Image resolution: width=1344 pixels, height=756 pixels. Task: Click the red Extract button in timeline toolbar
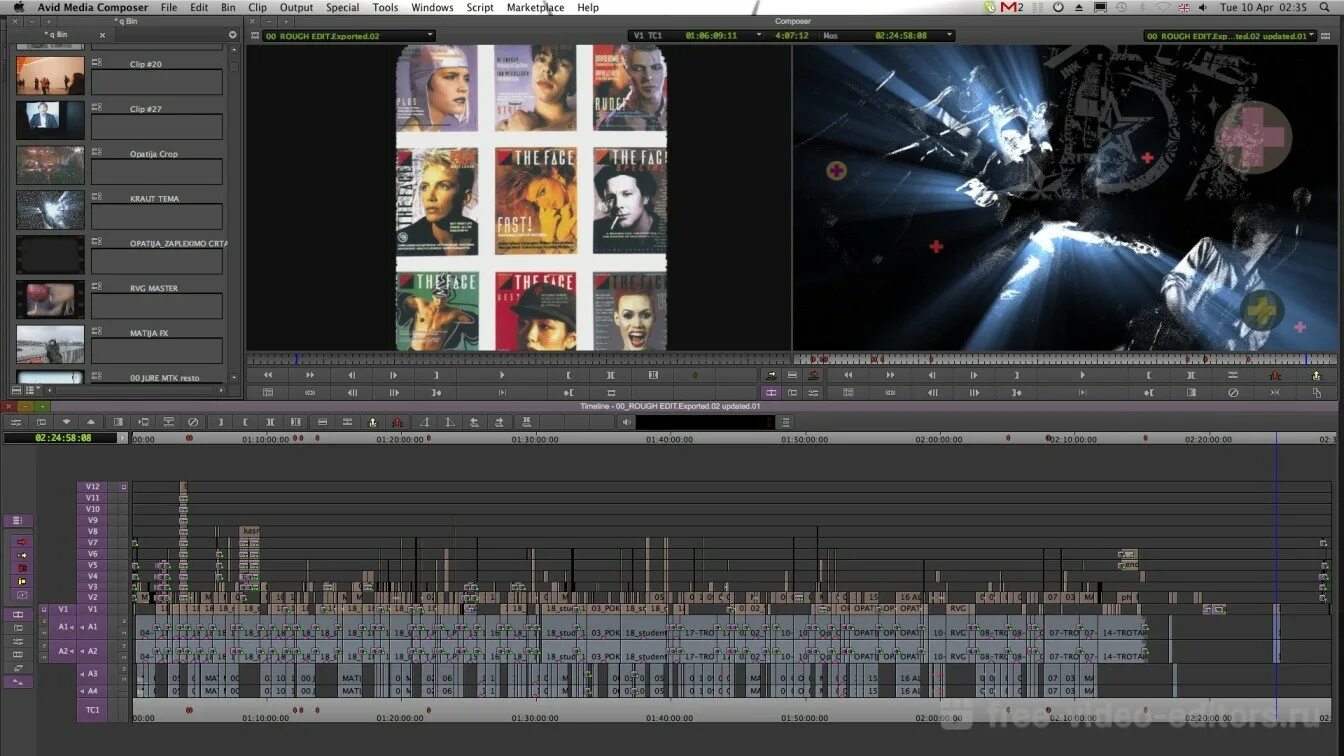click(397, 422)
